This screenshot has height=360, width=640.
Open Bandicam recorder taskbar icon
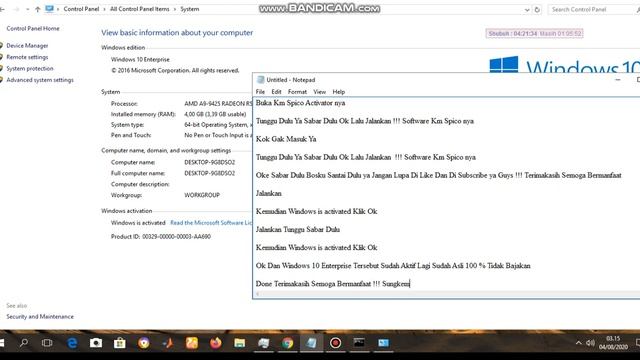pyautogui.click(x=336, y=343)
